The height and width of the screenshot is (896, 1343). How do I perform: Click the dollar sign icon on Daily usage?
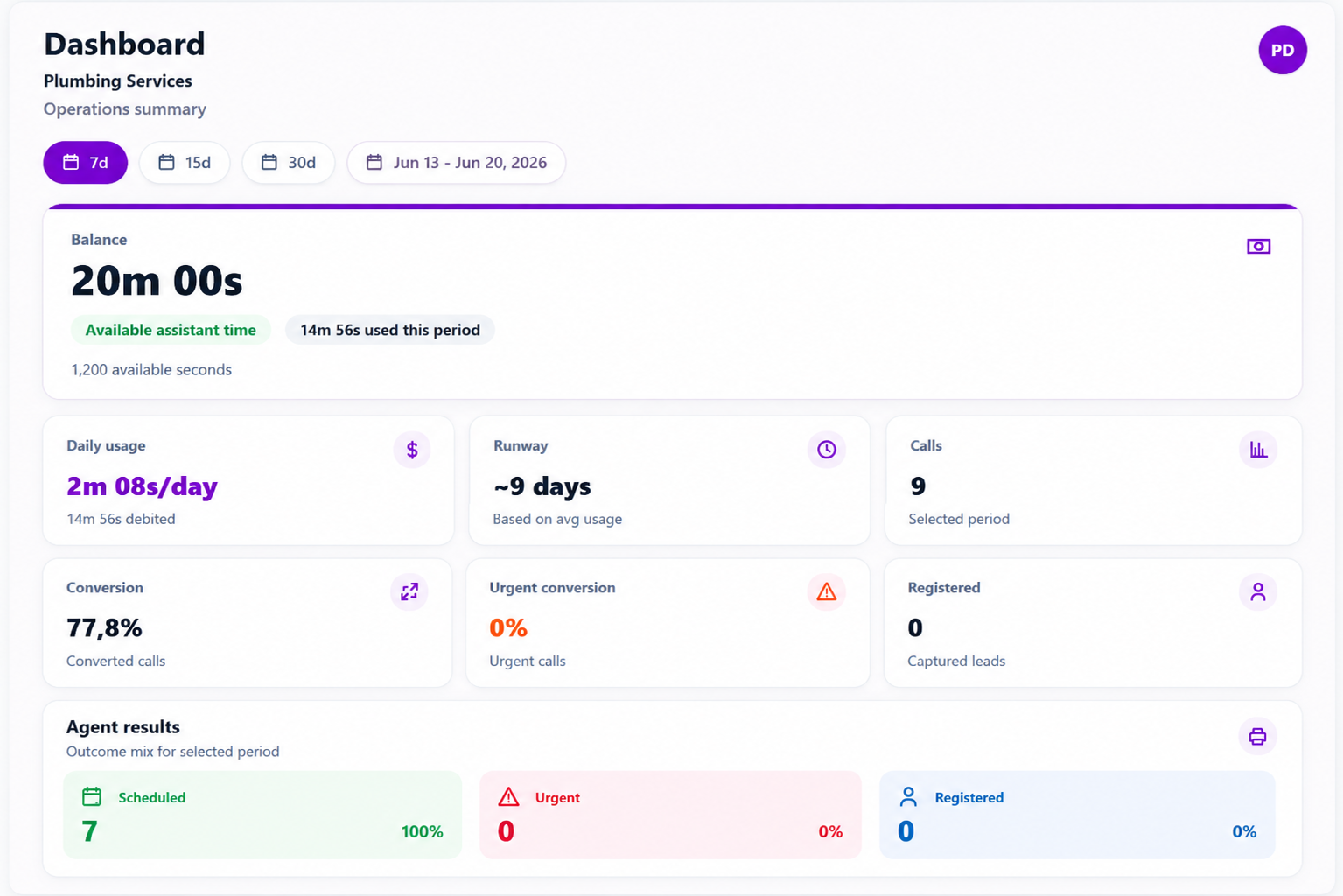(x=412, y=450)
